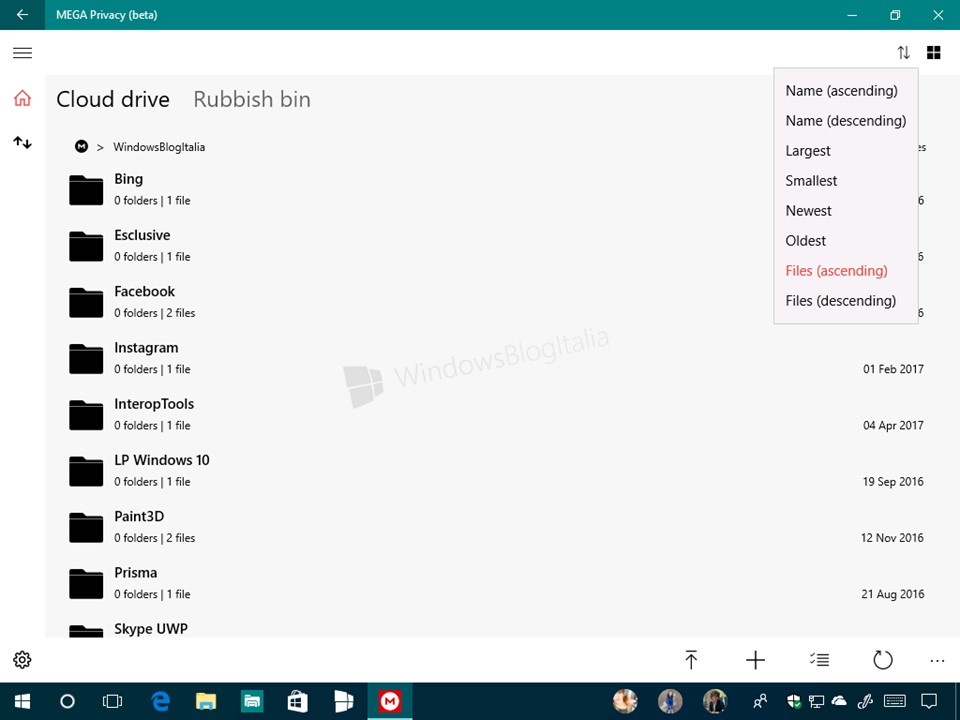Click the back arrow in title bar
960x720 pixels.
[x=22, y=15]
